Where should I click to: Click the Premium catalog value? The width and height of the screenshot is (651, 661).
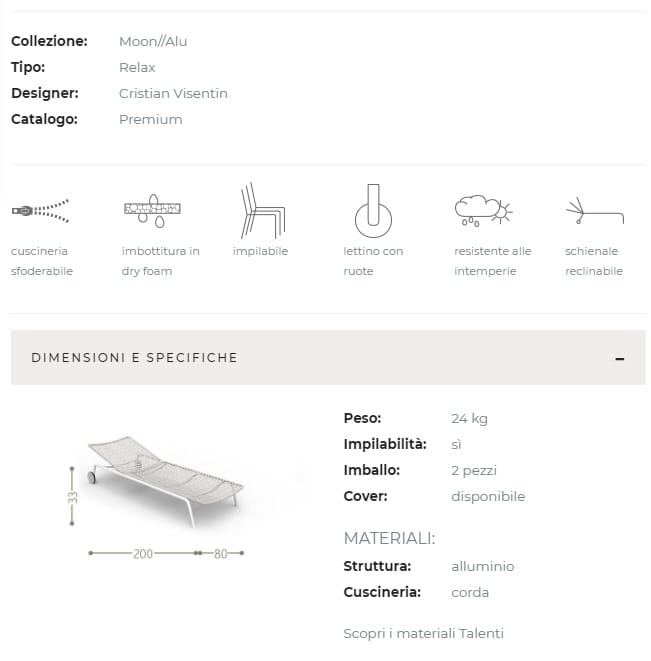[150, 119]
